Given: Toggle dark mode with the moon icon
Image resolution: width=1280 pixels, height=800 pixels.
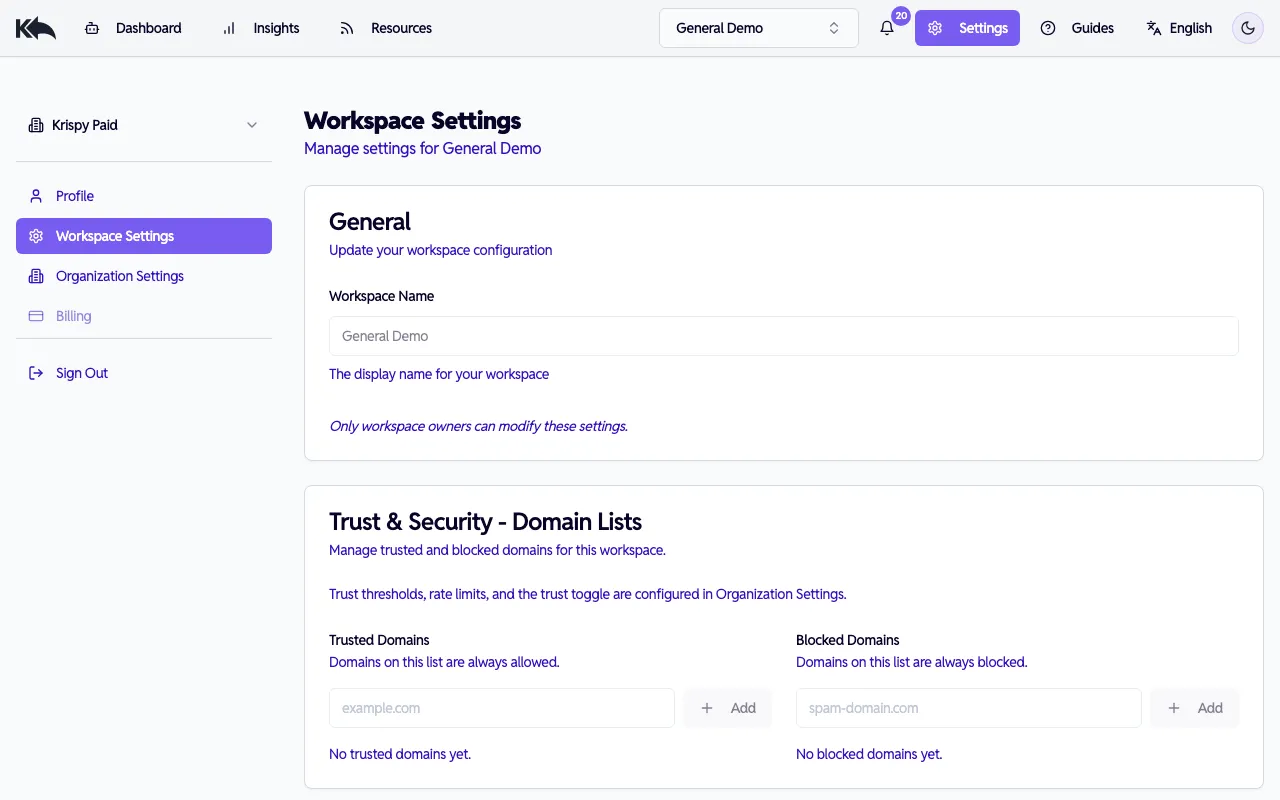Looking at the screenshot, I should click(1247, 28).
